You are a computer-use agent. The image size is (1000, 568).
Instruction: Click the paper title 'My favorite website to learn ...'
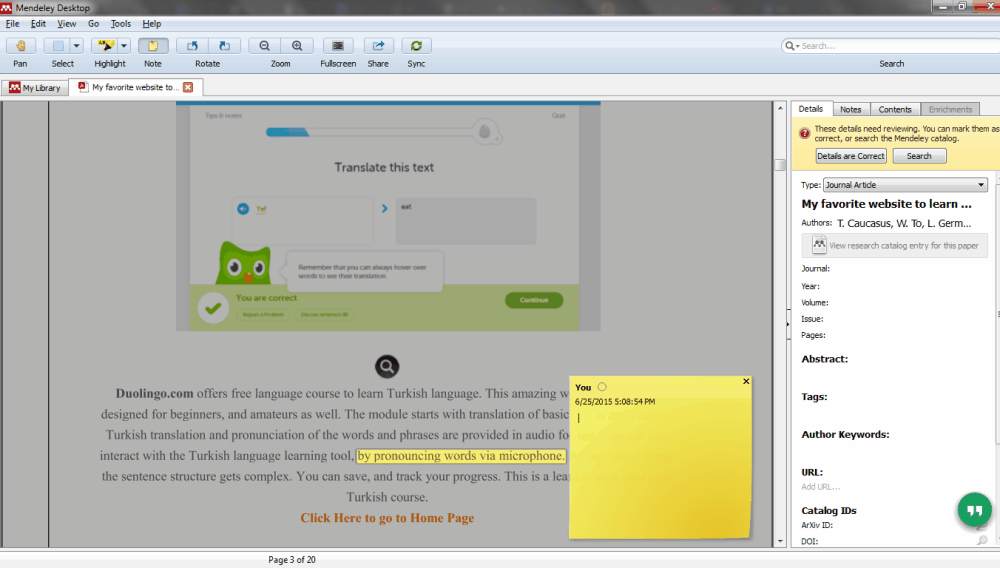click(x=886, y=204)
